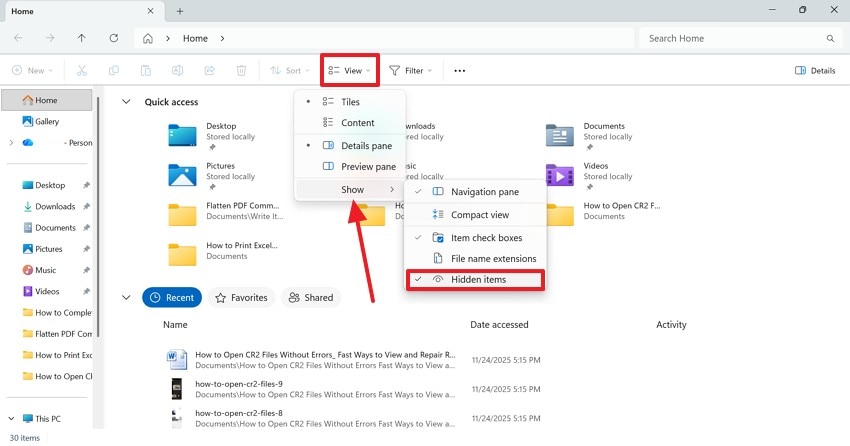Switch to the Recent tab
850x446 pixels.
(x=172, y=298)
